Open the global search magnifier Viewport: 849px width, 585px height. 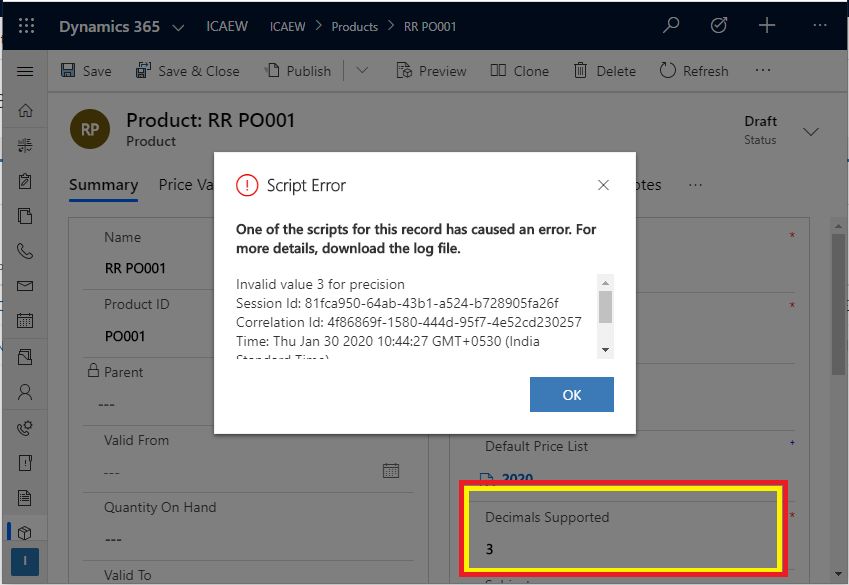click(671, 25)
